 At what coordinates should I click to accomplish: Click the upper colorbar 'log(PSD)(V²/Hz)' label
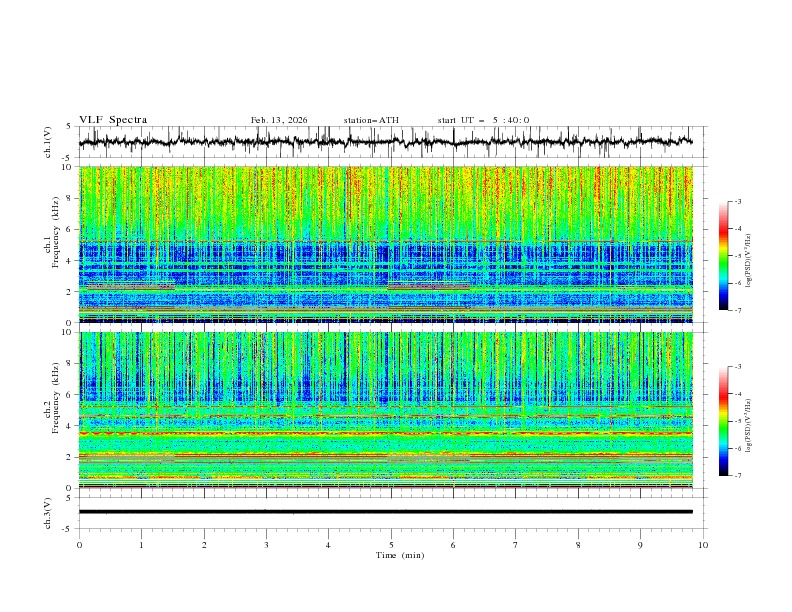click(x=749, y=261)
